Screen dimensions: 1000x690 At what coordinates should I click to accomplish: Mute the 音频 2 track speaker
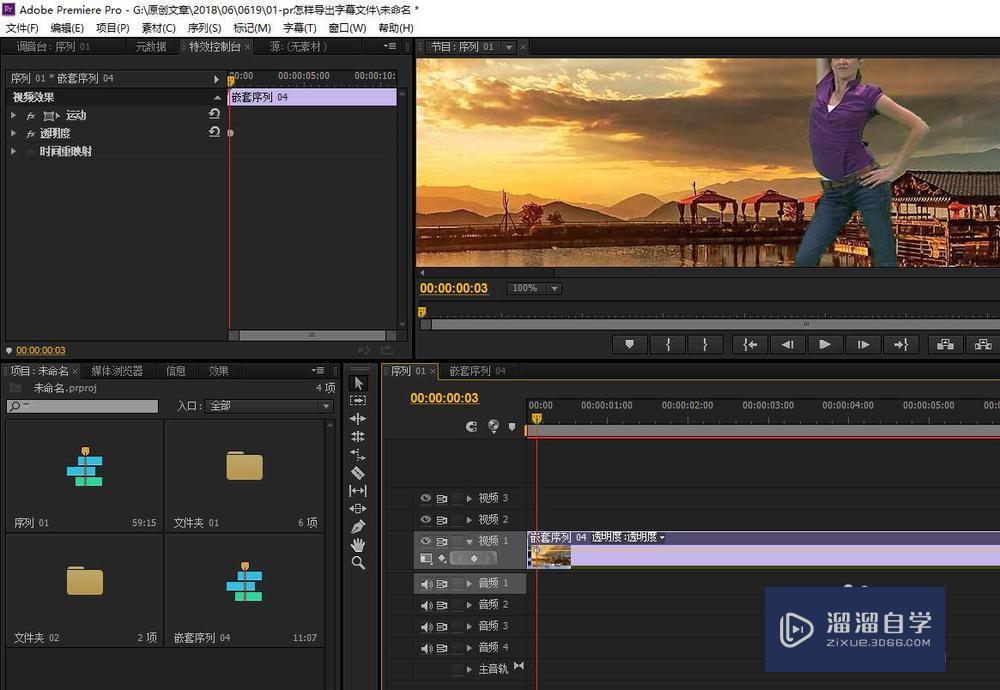tap(426, 605)
